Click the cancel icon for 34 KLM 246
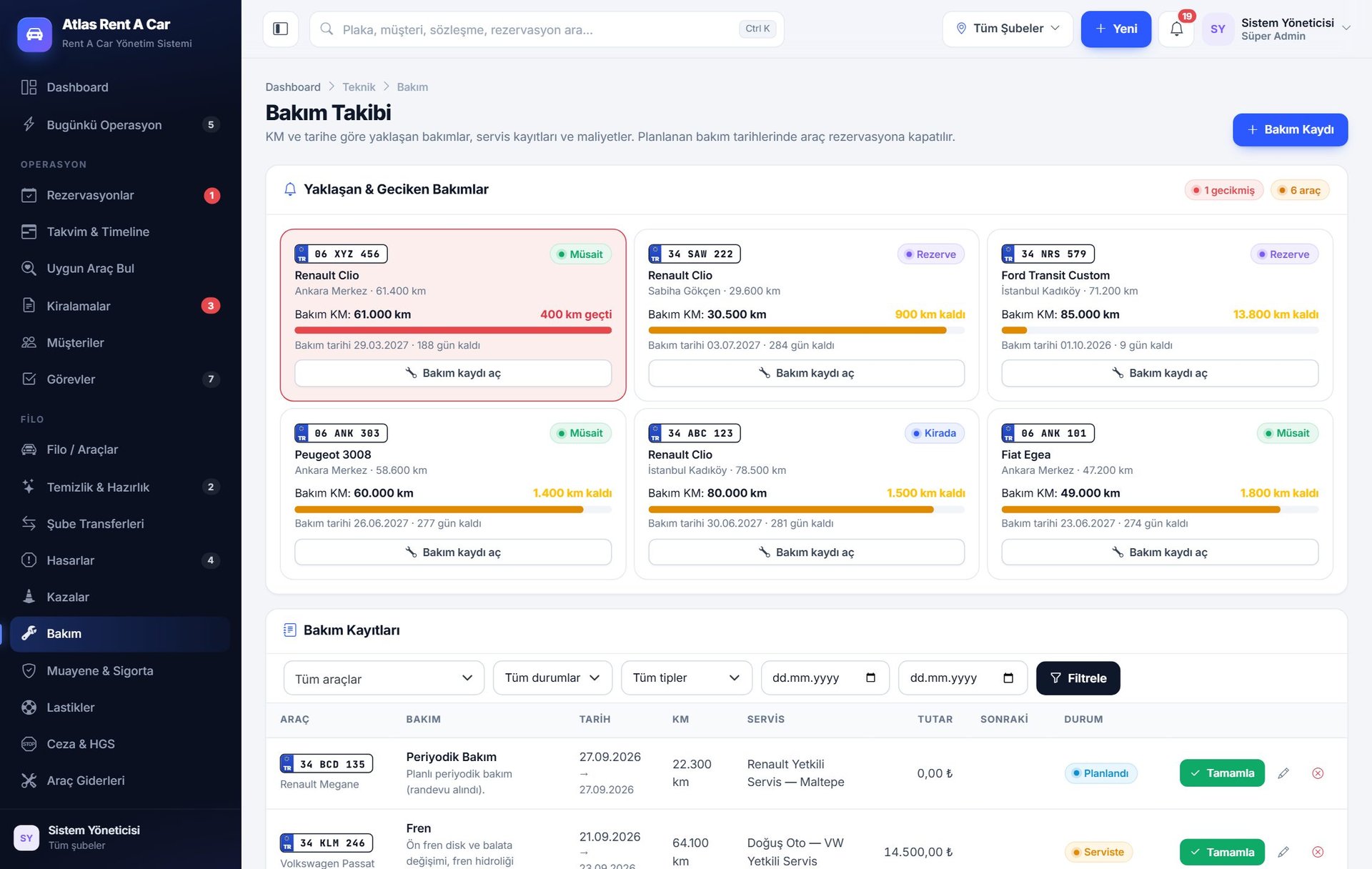 1318,852
